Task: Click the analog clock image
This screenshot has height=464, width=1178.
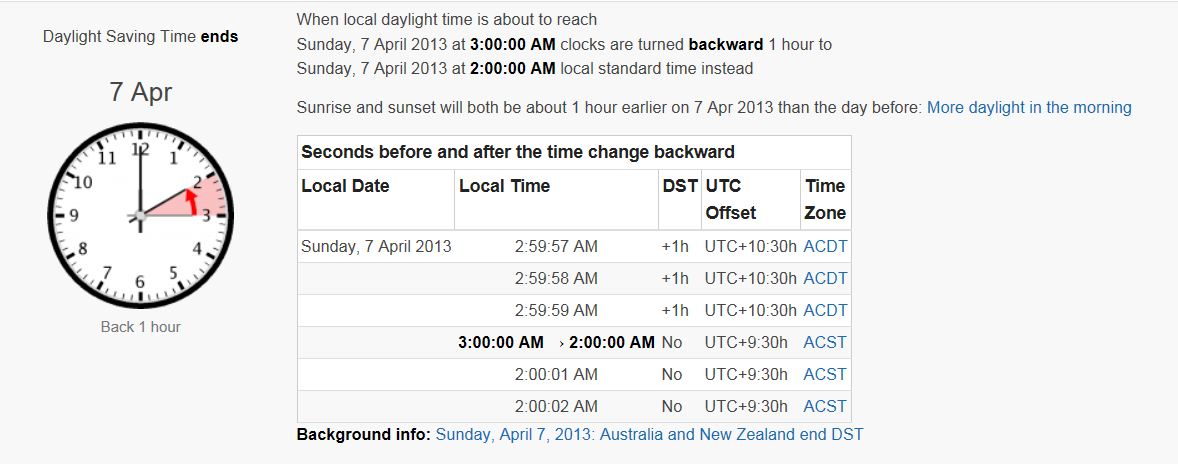Action: coord(140,215)
